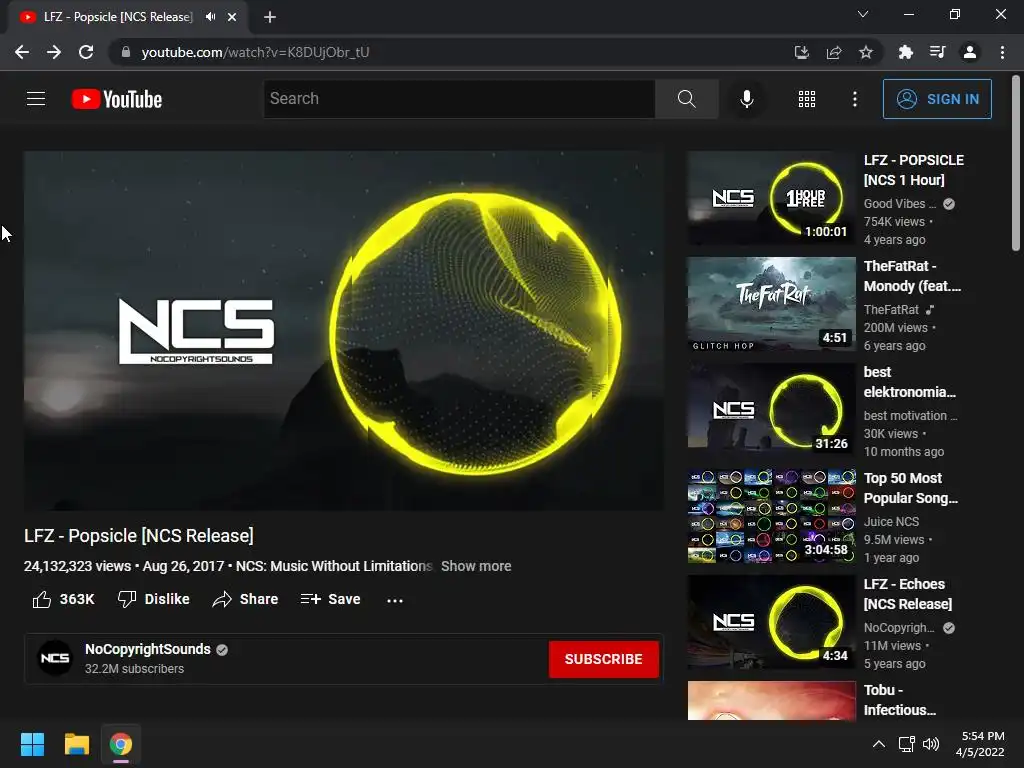Open the YouTube apps grid
Screen dimensions: 1024x768
807,99
